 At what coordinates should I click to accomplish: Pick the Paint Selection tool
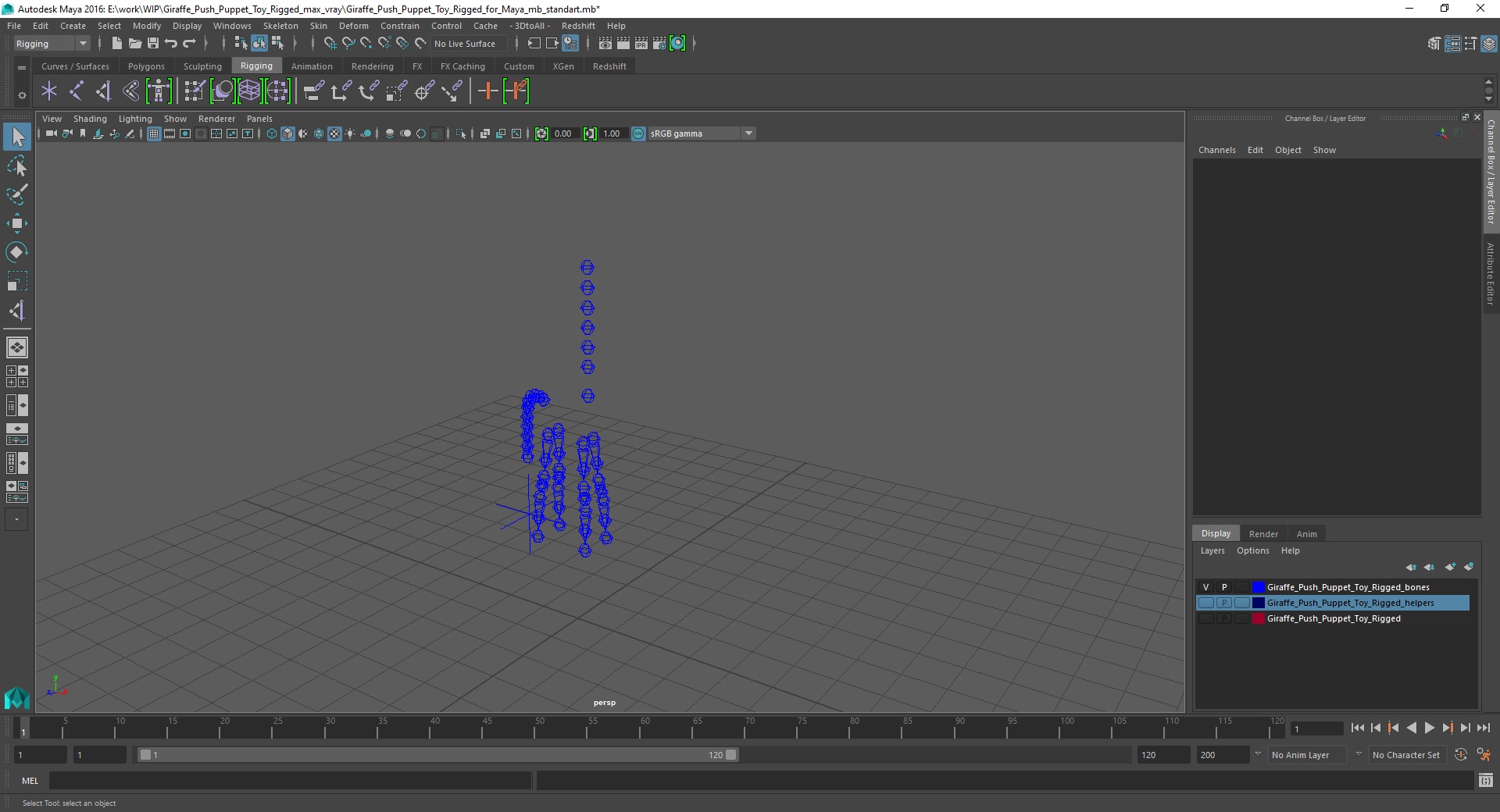pos(17,194)
